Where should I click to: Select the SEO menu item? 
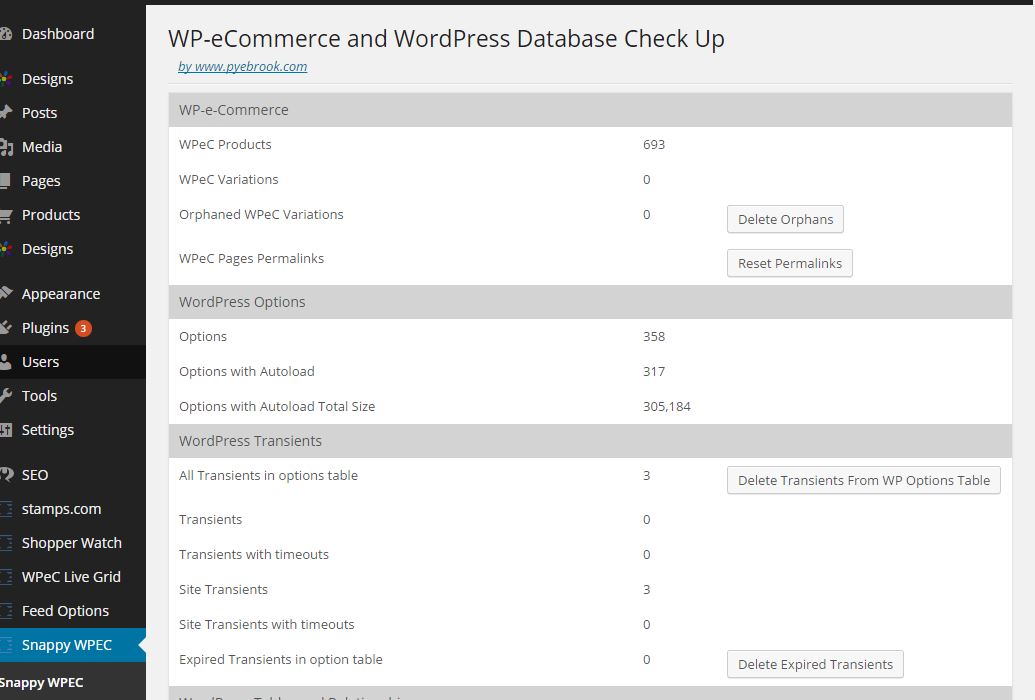[x=35, y=475]
